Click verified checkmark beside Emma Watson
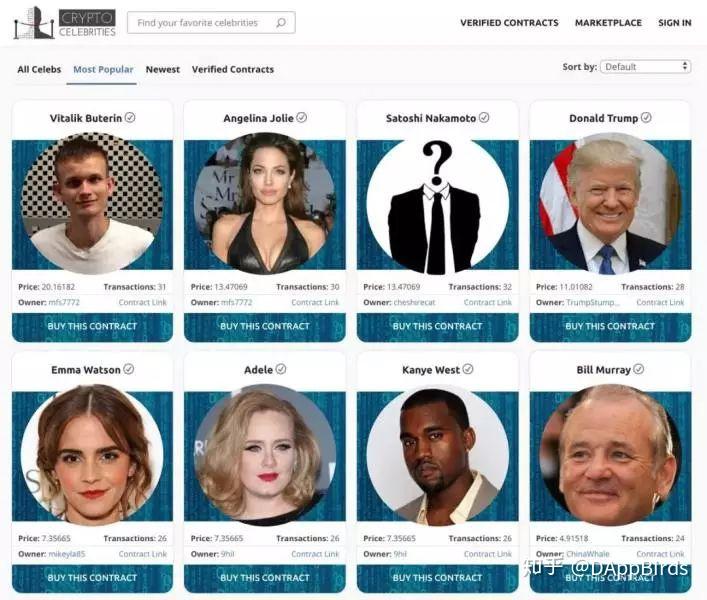The width and height of the screenshot is (707, 600). pos(129,369)
